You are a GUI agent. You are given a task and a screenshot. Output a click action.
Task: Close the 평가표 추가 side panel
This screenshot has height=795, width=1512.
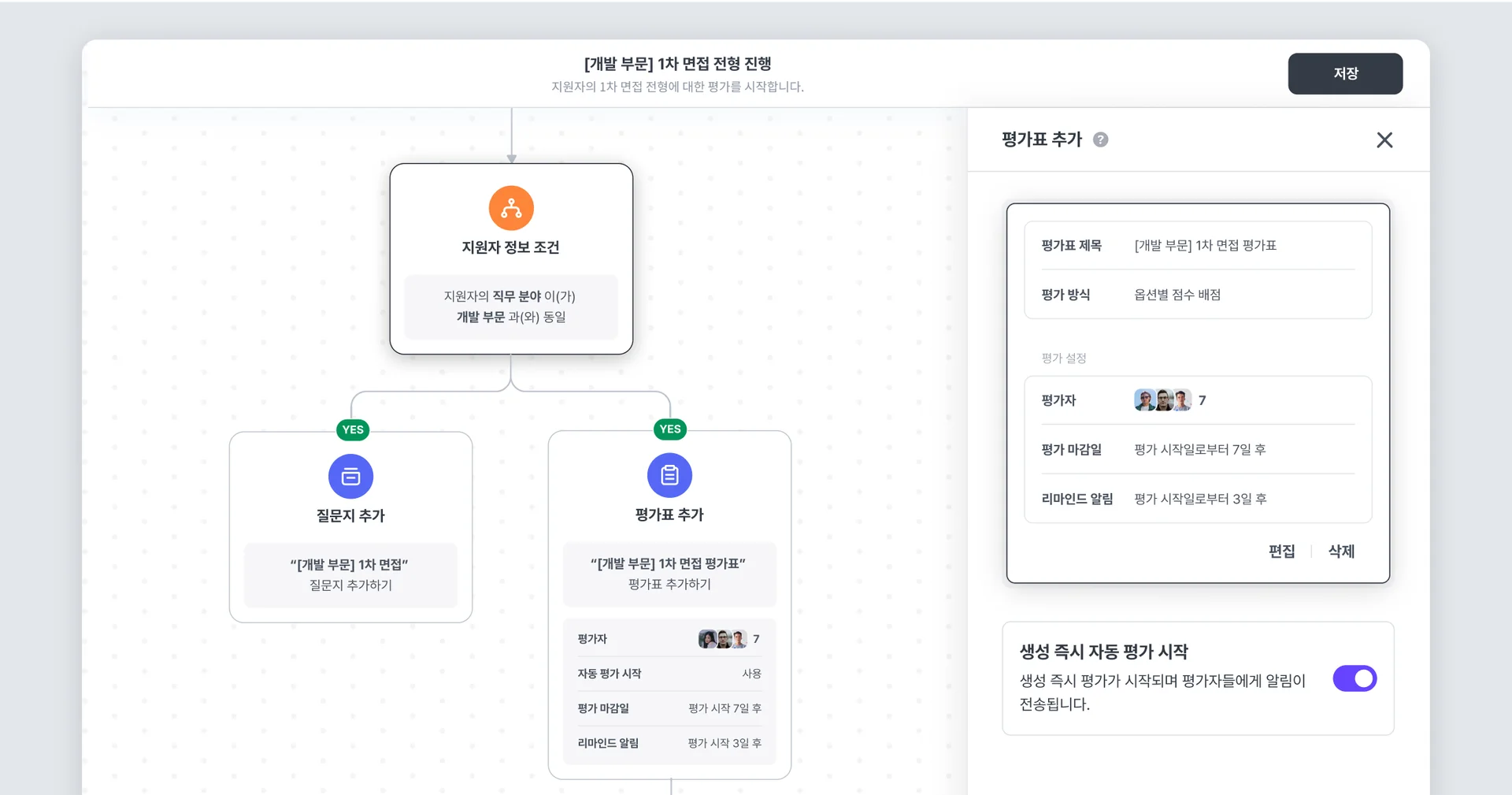pyautogui.click(x=1385, y=139)
